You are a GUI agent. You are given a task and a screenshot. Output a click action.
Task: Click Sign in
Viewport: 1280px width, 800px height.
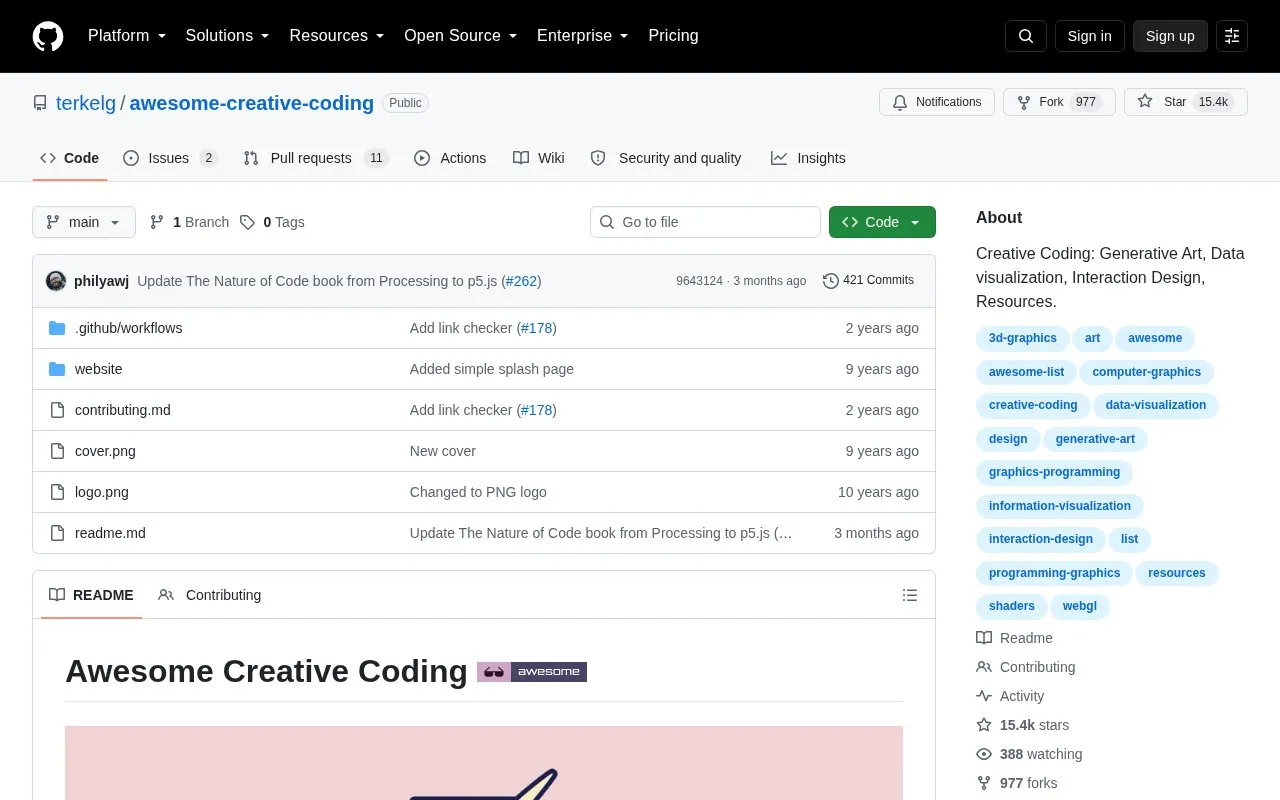[1089, 36]
